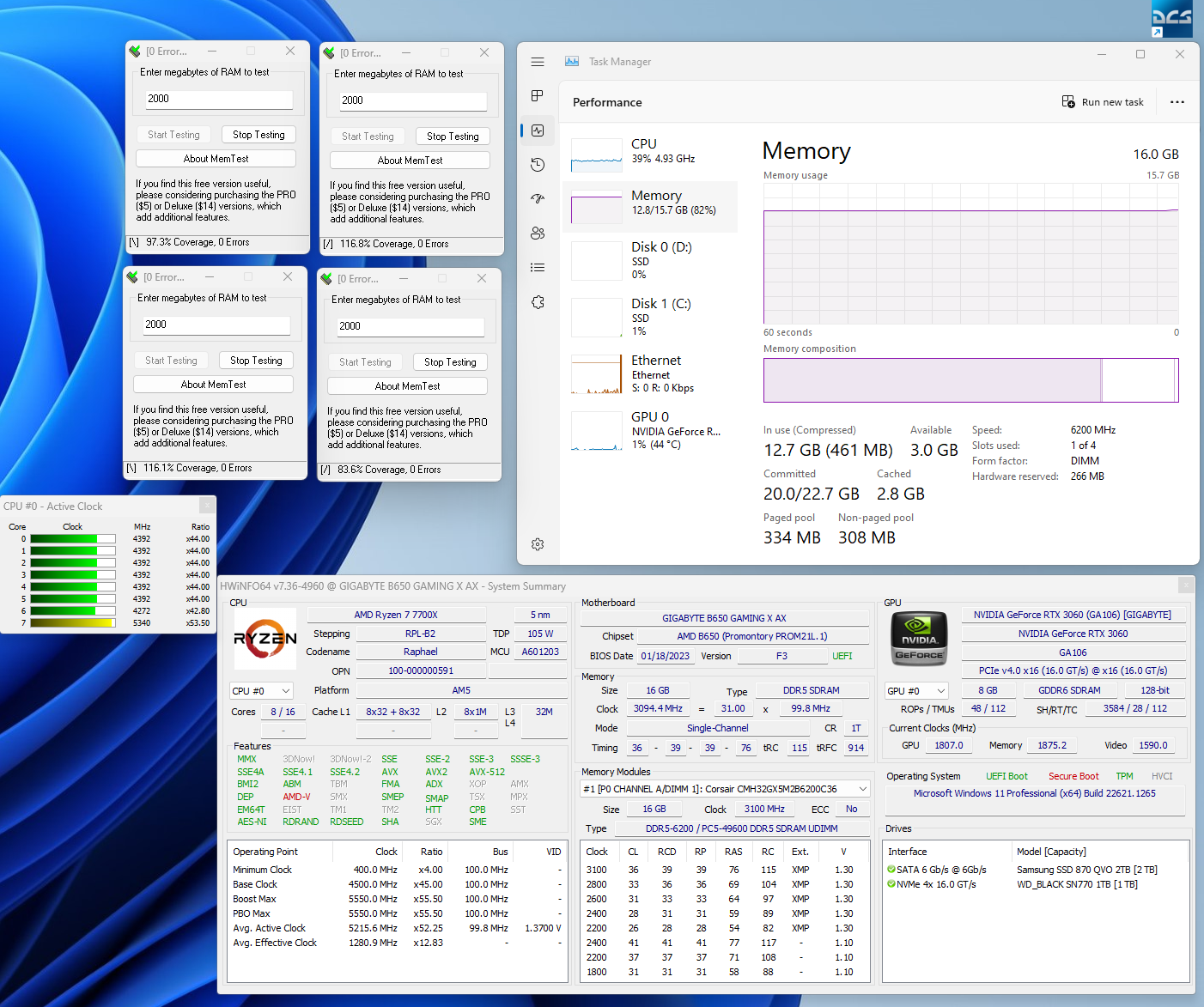Open Services puzzle icon in Task Manager
The width and height of the screenshot is (1204, 1007).
point(538,302)
